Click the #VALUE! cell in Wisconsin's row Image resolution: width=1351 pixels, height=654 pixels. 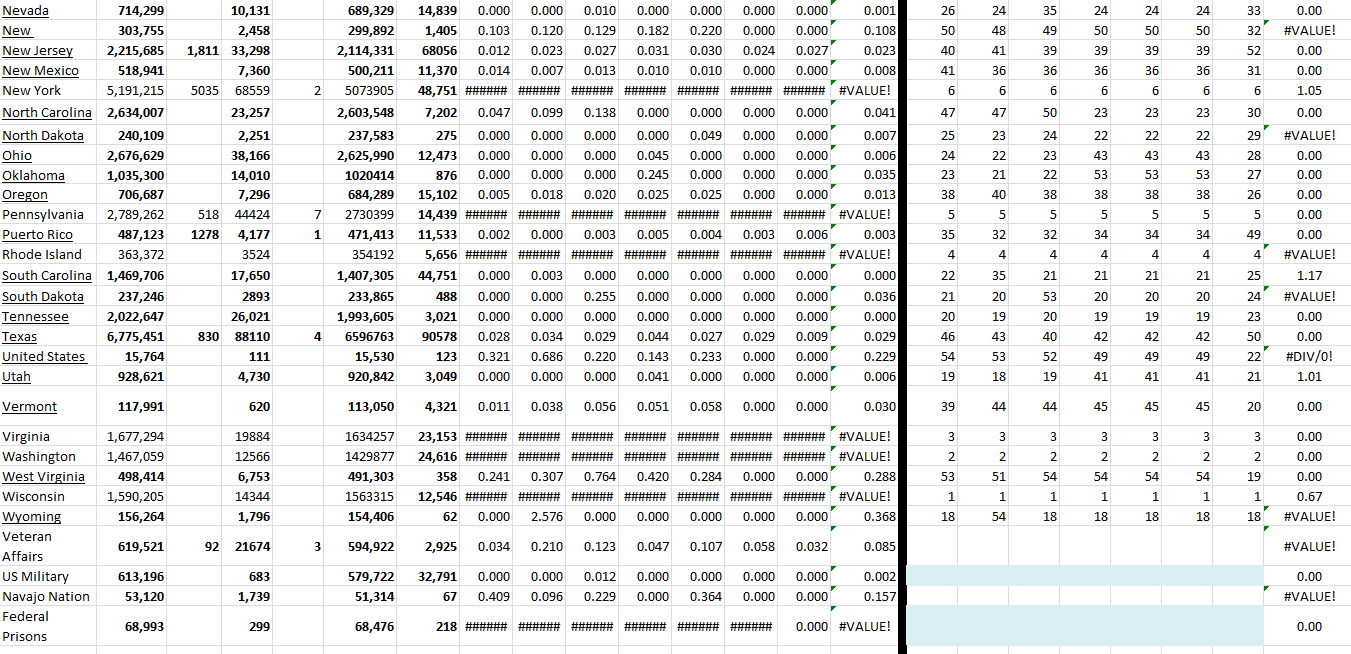(866, 496)
